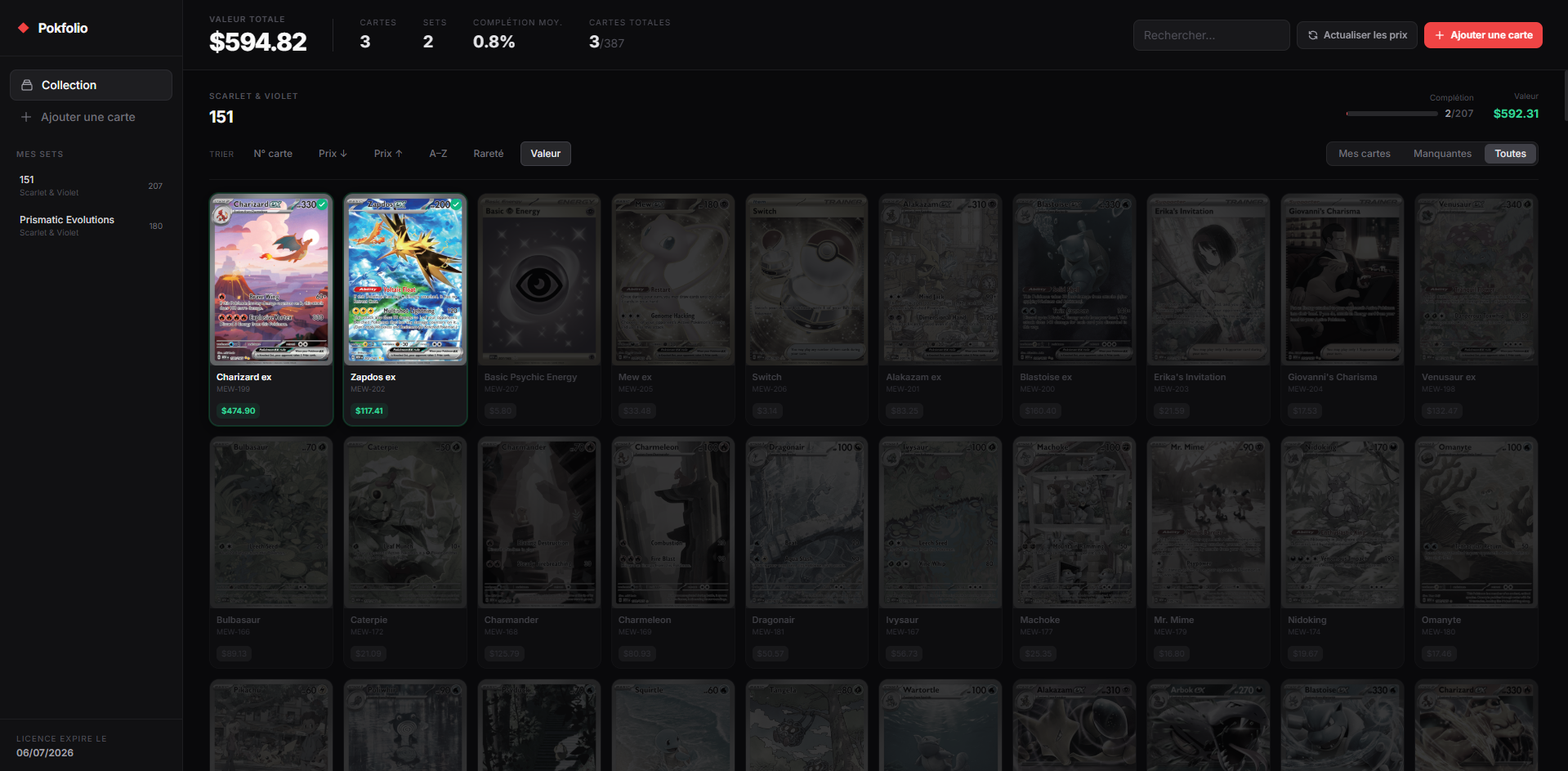The width and height of the screenshot is (1568, 771).
Task: Open the Ivysaur card
Action: pyautogui.click(x=940, y=553)
